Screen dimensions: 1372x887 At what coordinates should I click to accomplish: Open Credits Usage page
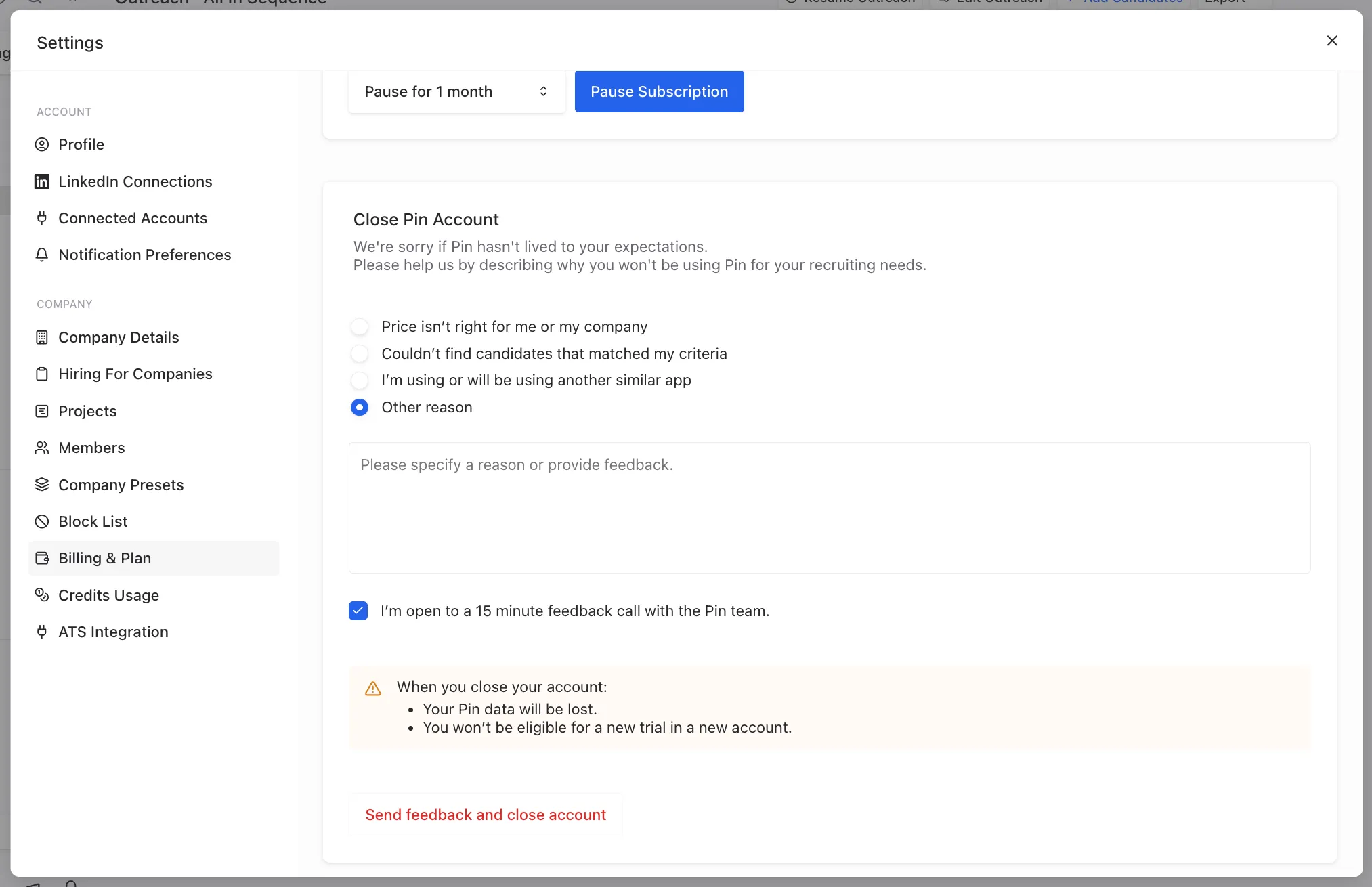pos(154,595)
